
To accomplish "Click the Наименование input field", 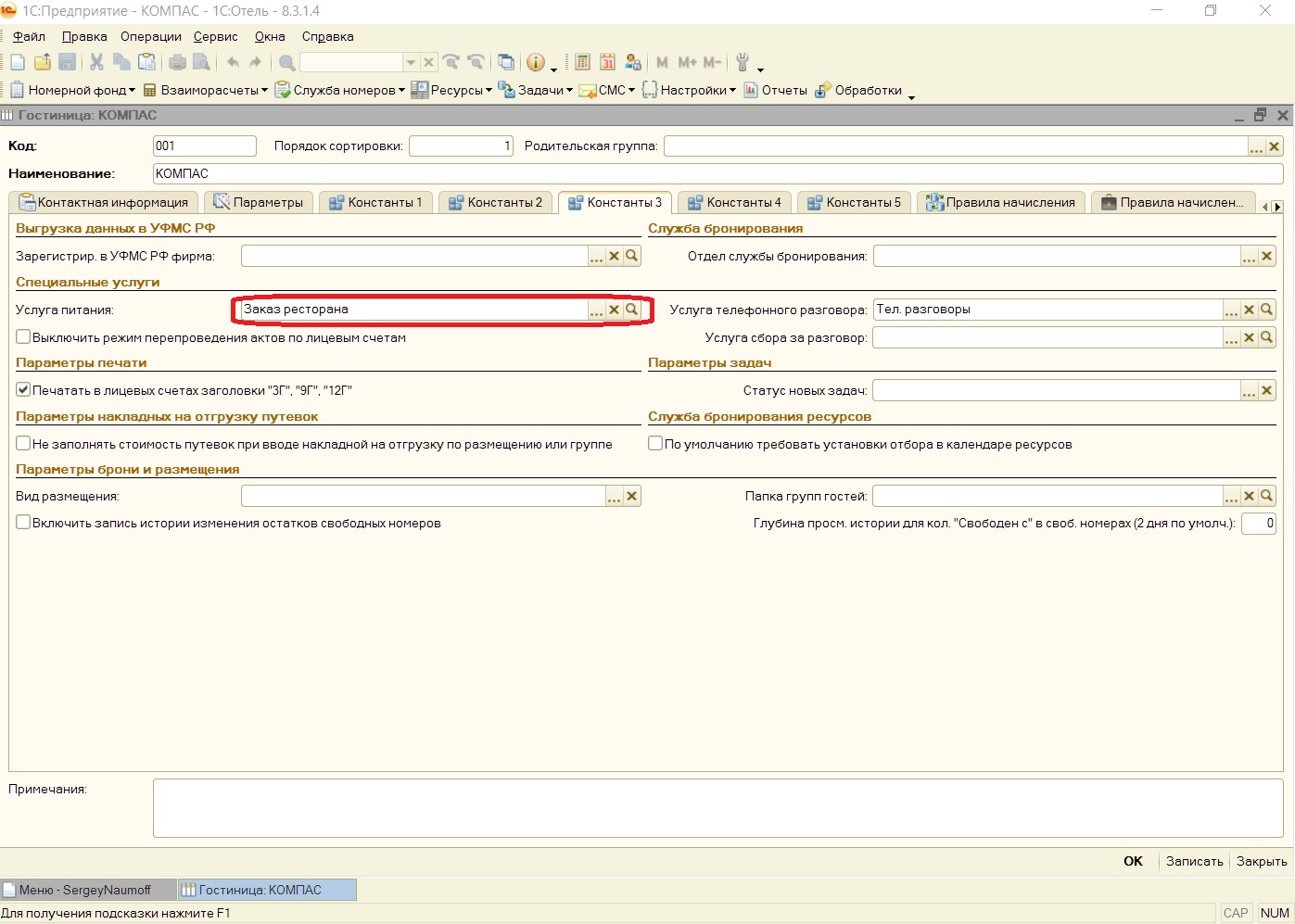I will point(718,173).
